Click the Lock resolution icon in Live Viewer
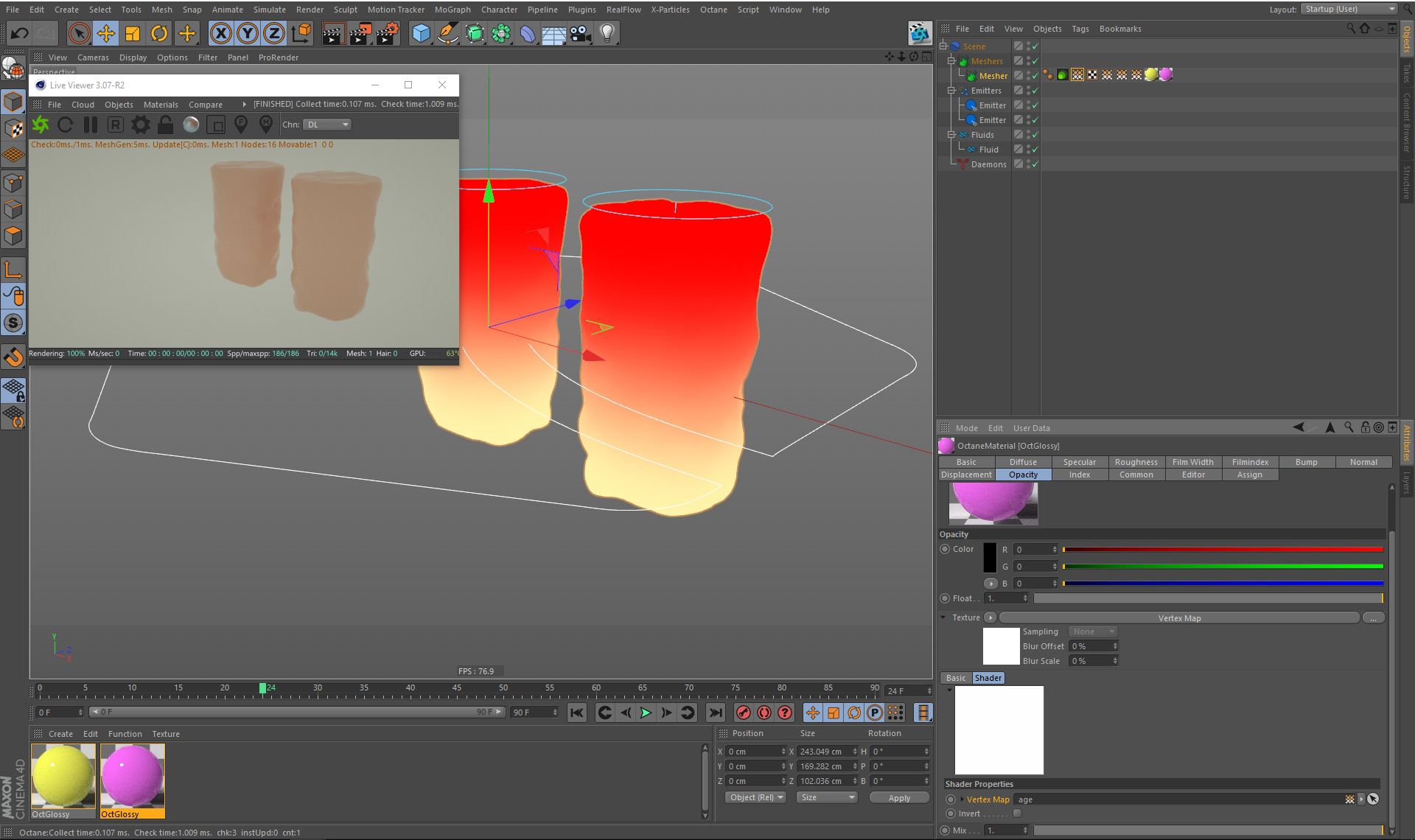 (x=166, y=125)
